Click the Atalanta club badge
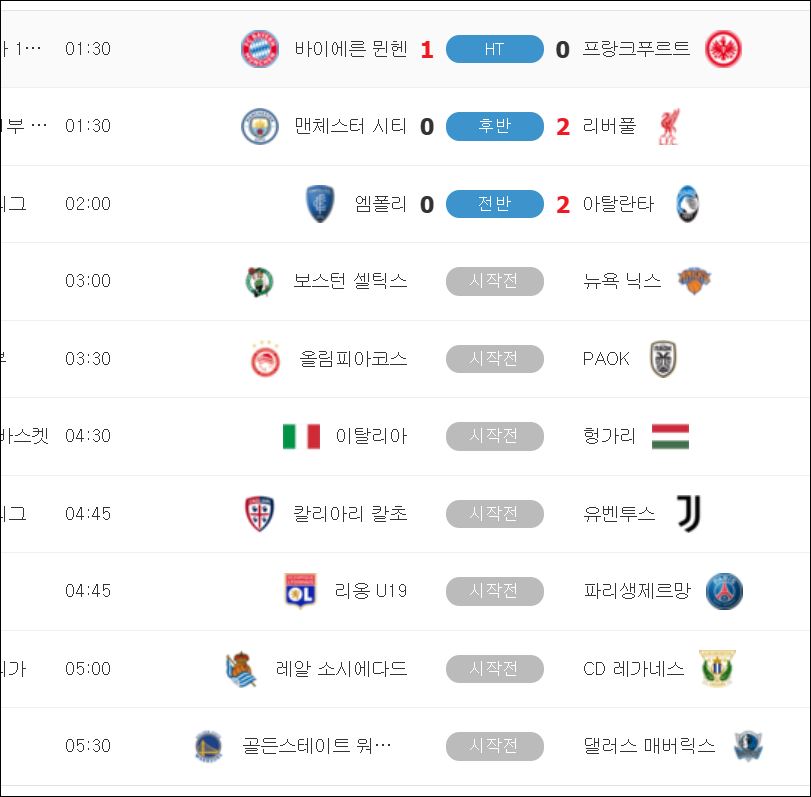Viewport: 811px width, 797px height. click(687, 204)
